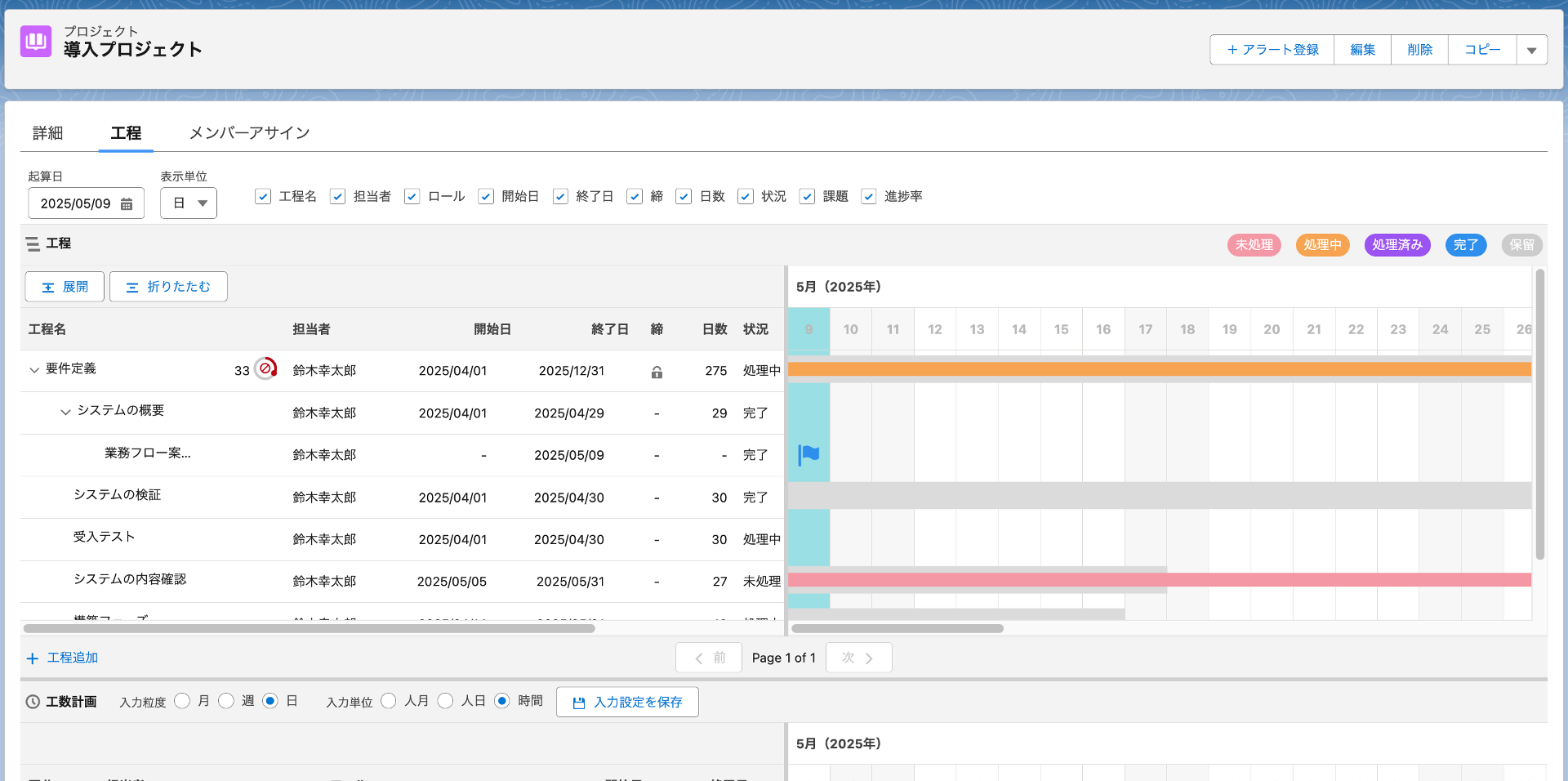Click the clock icon beside 工数計画

point(33,702)
